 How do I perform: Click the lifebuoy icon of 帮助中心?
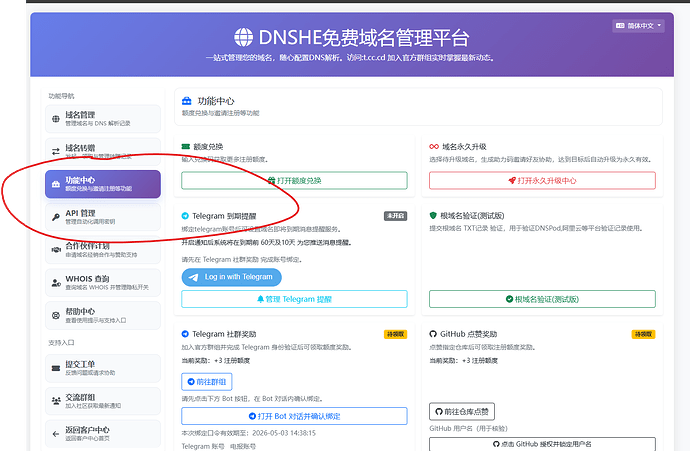click(56, 315)
